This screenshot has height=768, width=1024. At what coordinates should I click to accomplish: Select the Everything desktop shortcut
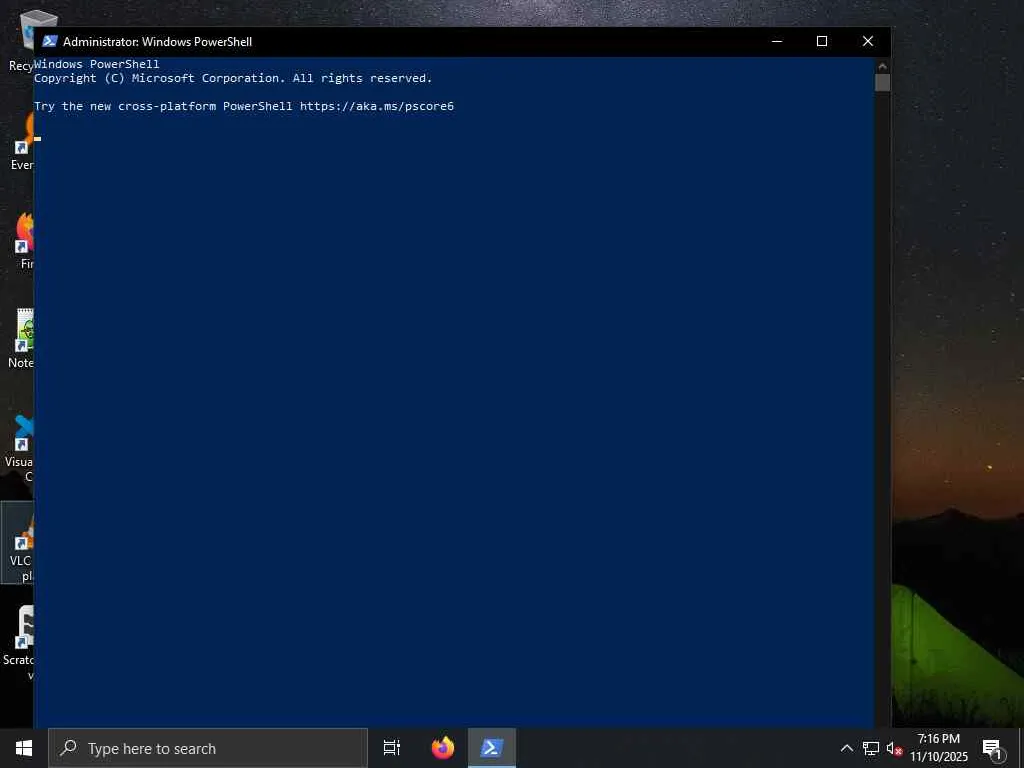pyautogui.click(x=22, y=140)
